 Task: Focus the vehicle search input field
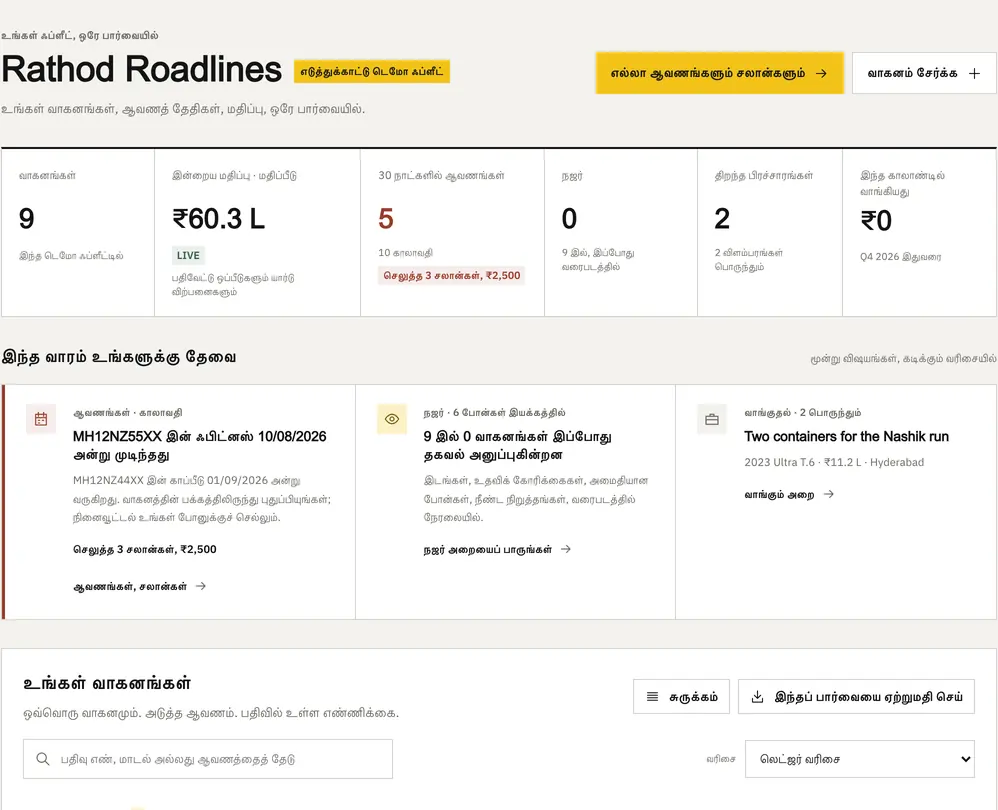tap(207, 759)
